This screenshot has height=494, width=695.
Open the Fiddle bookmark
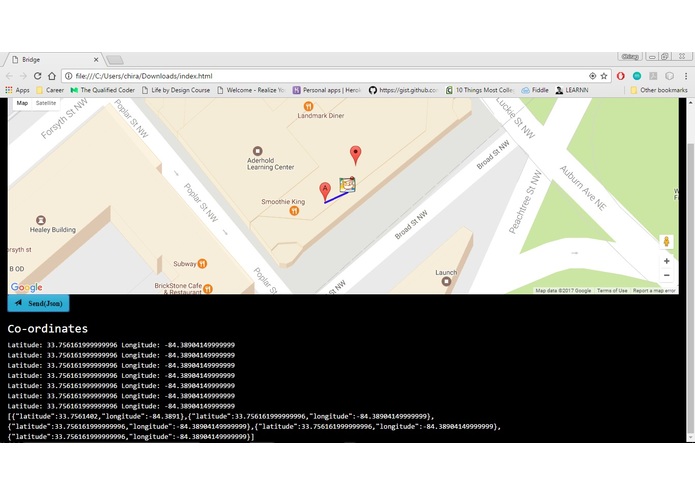[x=535, y=90]
